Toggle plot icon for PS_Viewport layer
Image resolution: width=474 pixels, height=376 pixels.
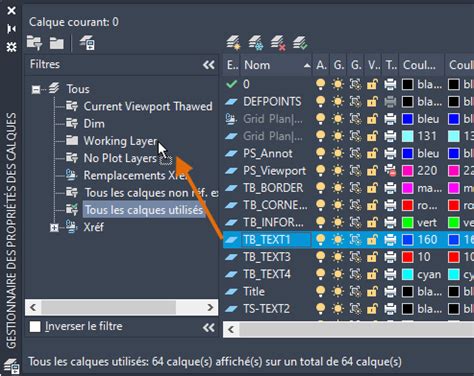[390, 171]
